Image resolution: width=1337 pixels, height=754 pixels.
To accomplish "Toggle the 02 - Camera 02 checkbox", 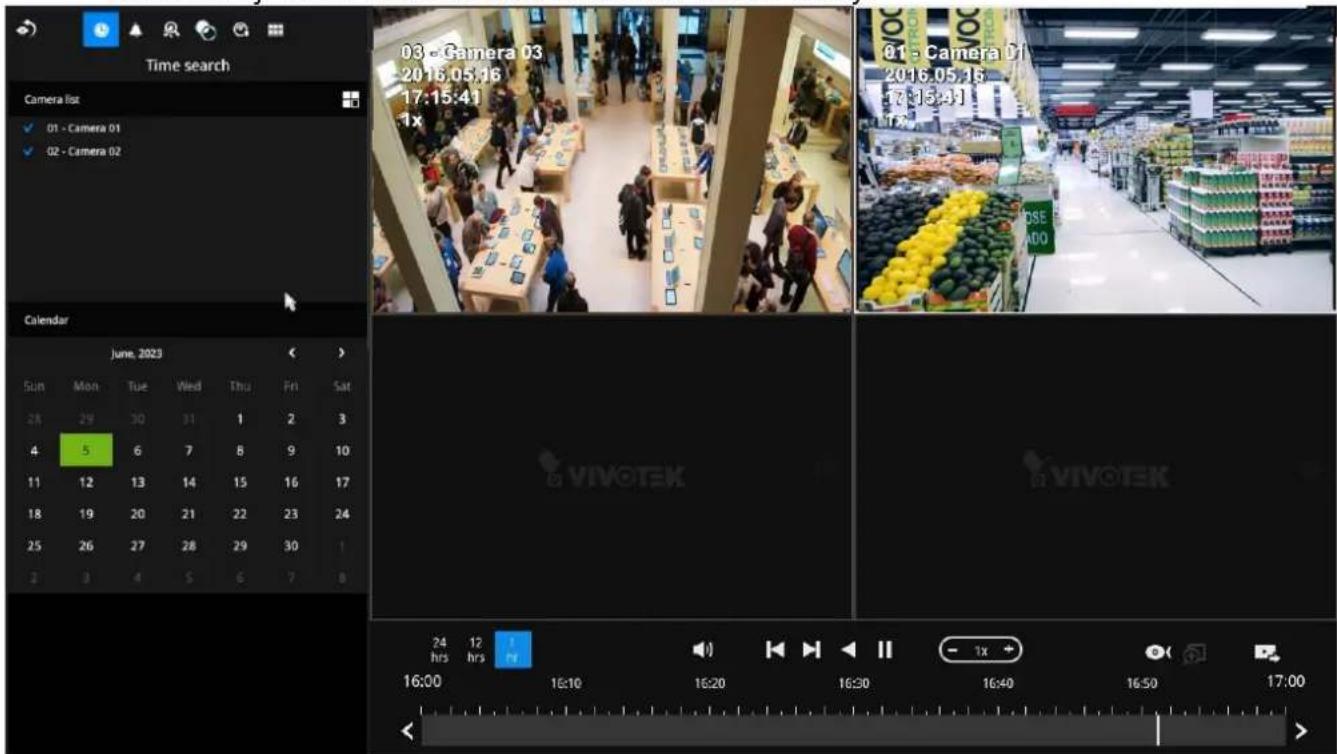I will click(28, 151).
